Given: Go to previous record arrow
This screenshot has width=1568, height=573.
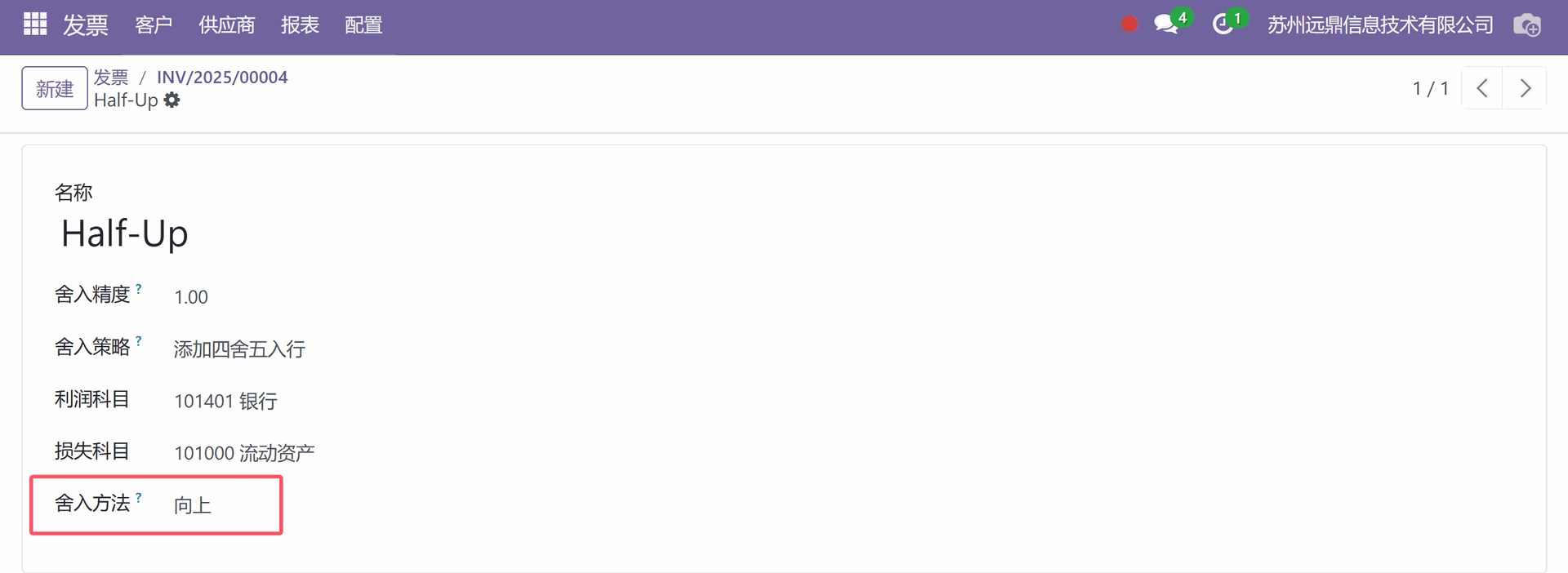Looking at the screenshot, I should pos(1482,88).
